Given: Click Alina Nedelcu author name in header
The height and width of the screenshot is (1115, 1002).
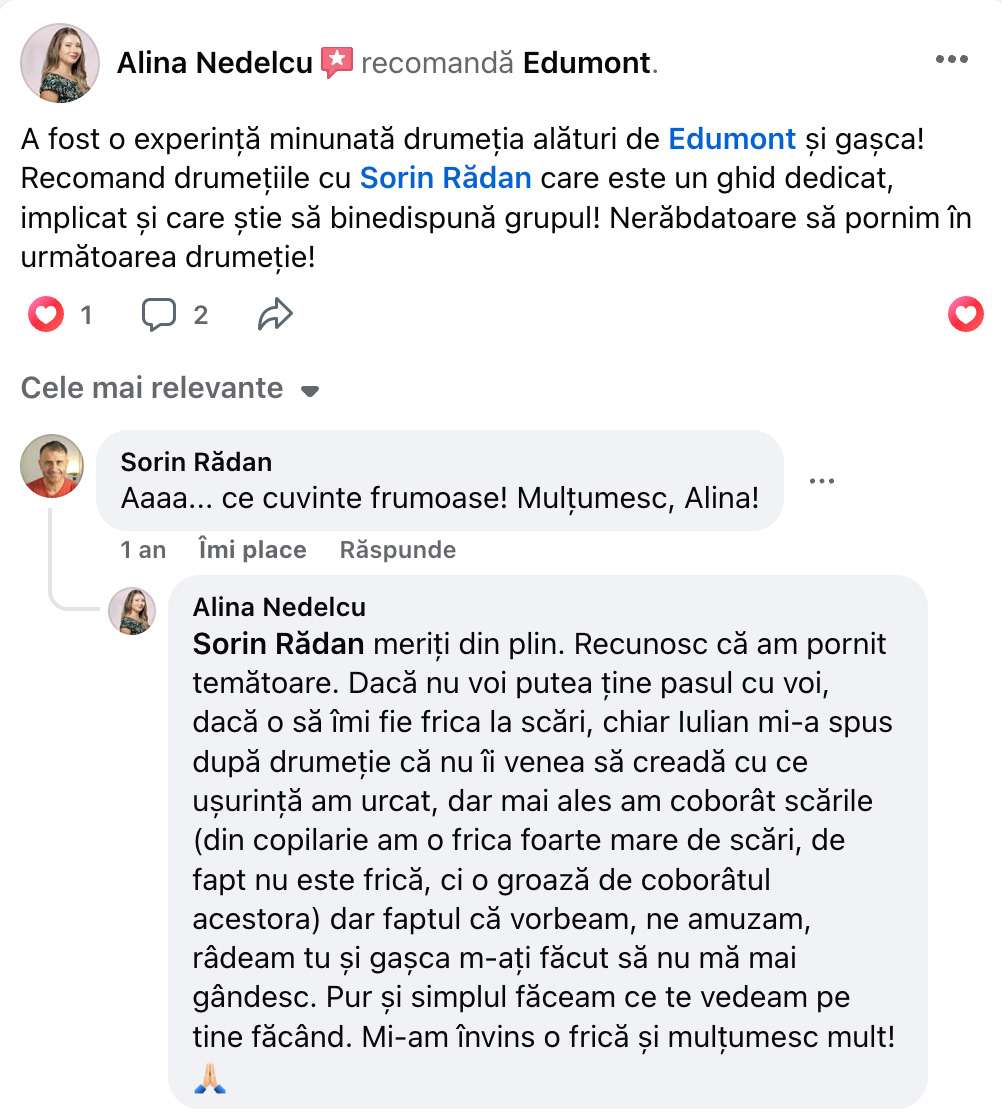Looking at the screenshot, I should coord(214,63).
